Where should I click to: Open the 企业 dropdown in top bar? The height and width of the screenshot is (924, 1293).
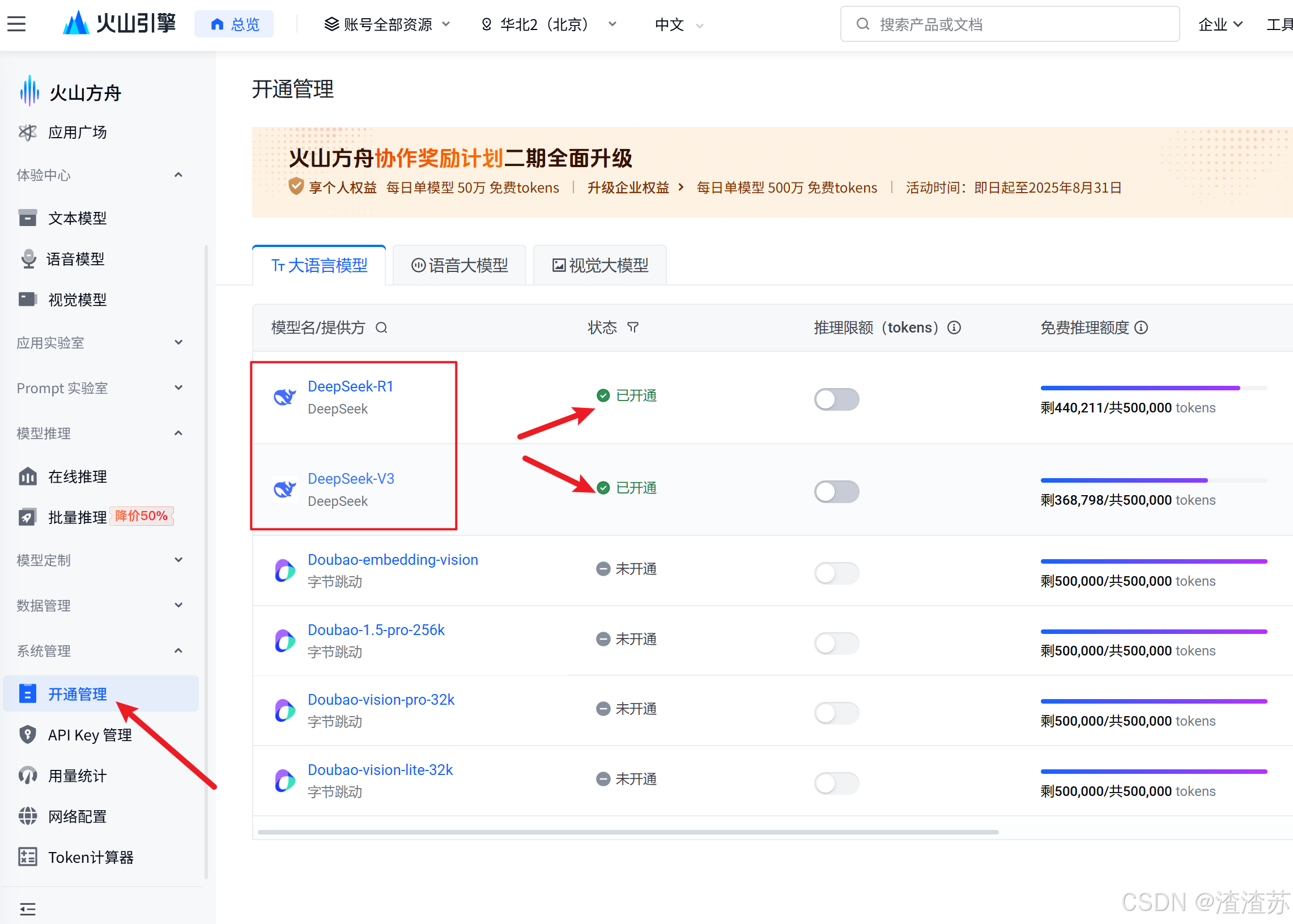click(x=1220, y=24)
